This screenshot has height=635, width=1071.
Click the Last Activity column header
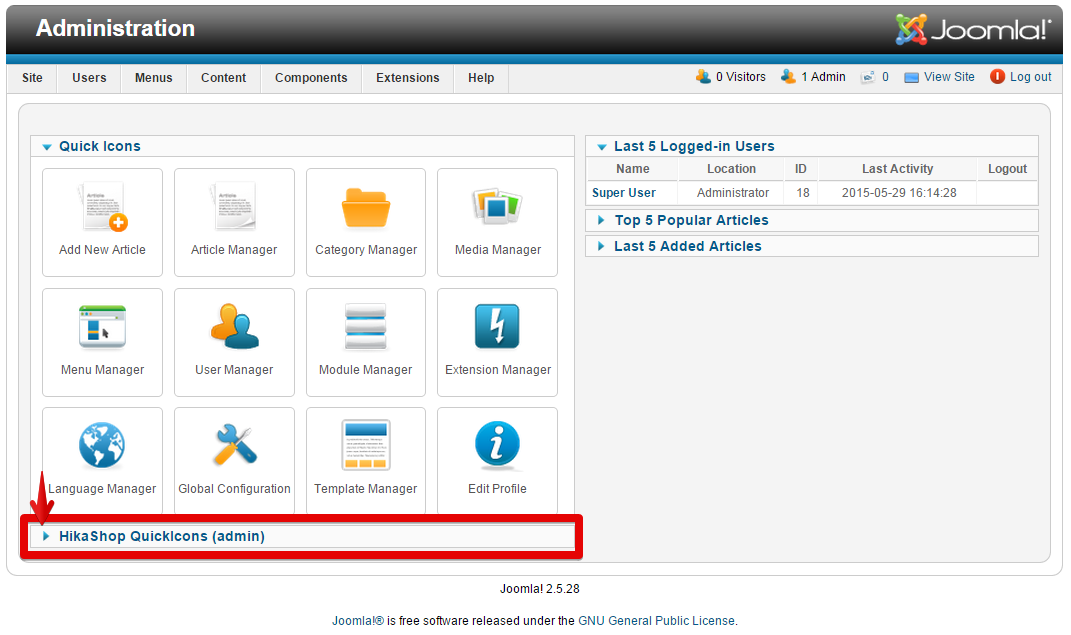click(898, 169)
